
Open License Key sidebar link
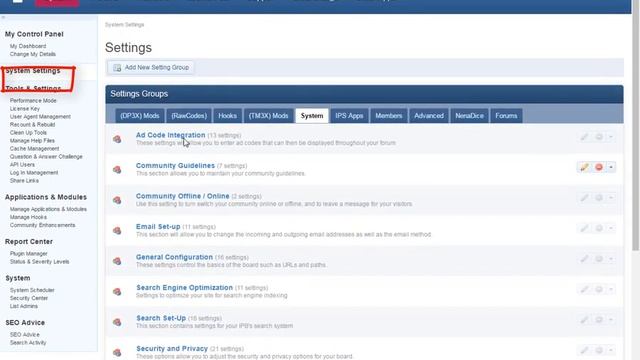click(x=24, y=109)
